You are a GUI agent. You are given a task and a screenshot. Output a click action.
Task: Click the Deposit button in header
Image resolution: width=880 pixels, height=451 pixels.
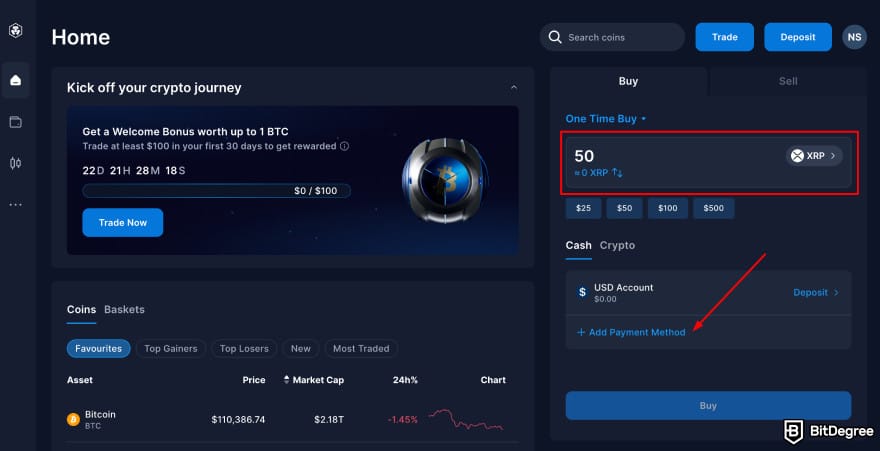pos(798,37)
